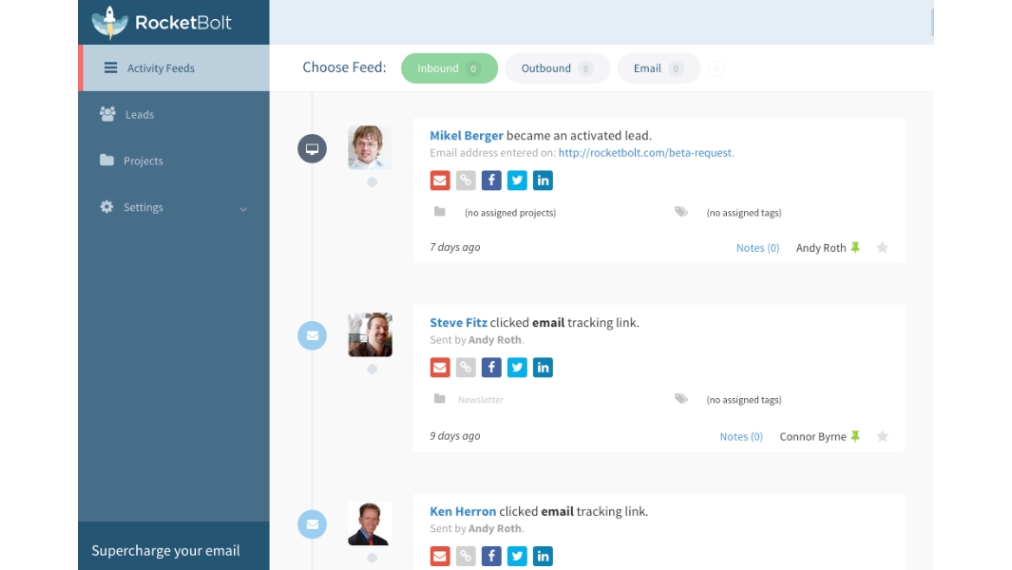Screen dimensions: 1012x570
Task: Open the Ken Herron lead link
Action: point(463,511)
